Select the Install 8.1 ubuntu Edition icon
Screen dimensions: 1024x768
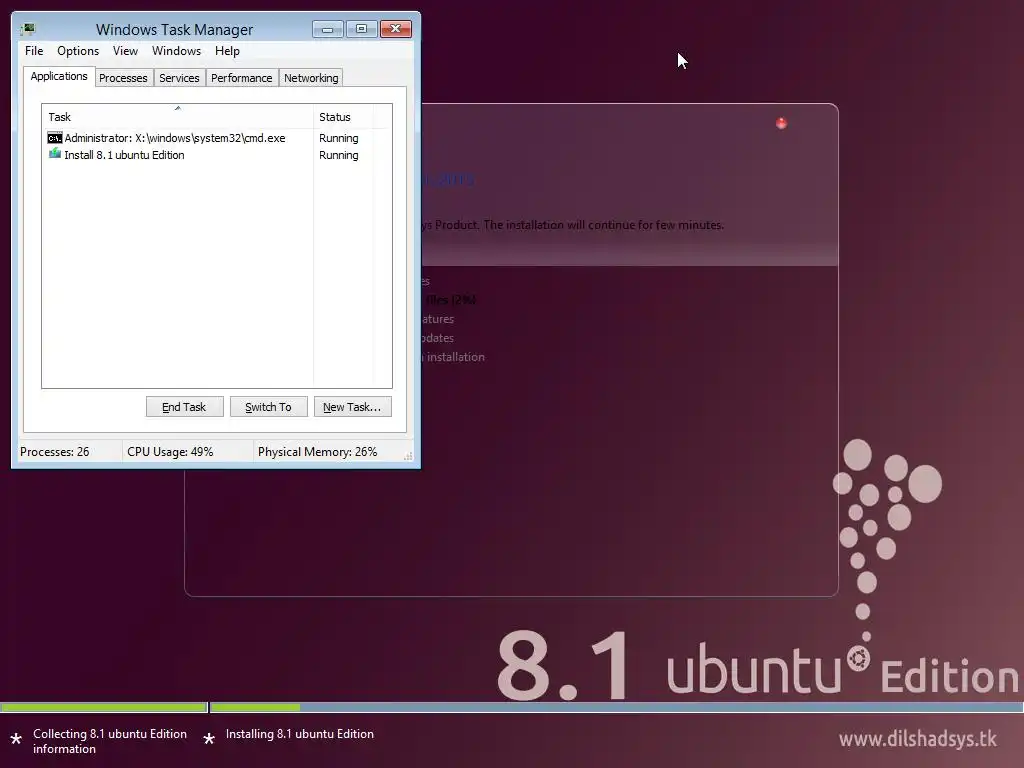[x=55, y=154]
